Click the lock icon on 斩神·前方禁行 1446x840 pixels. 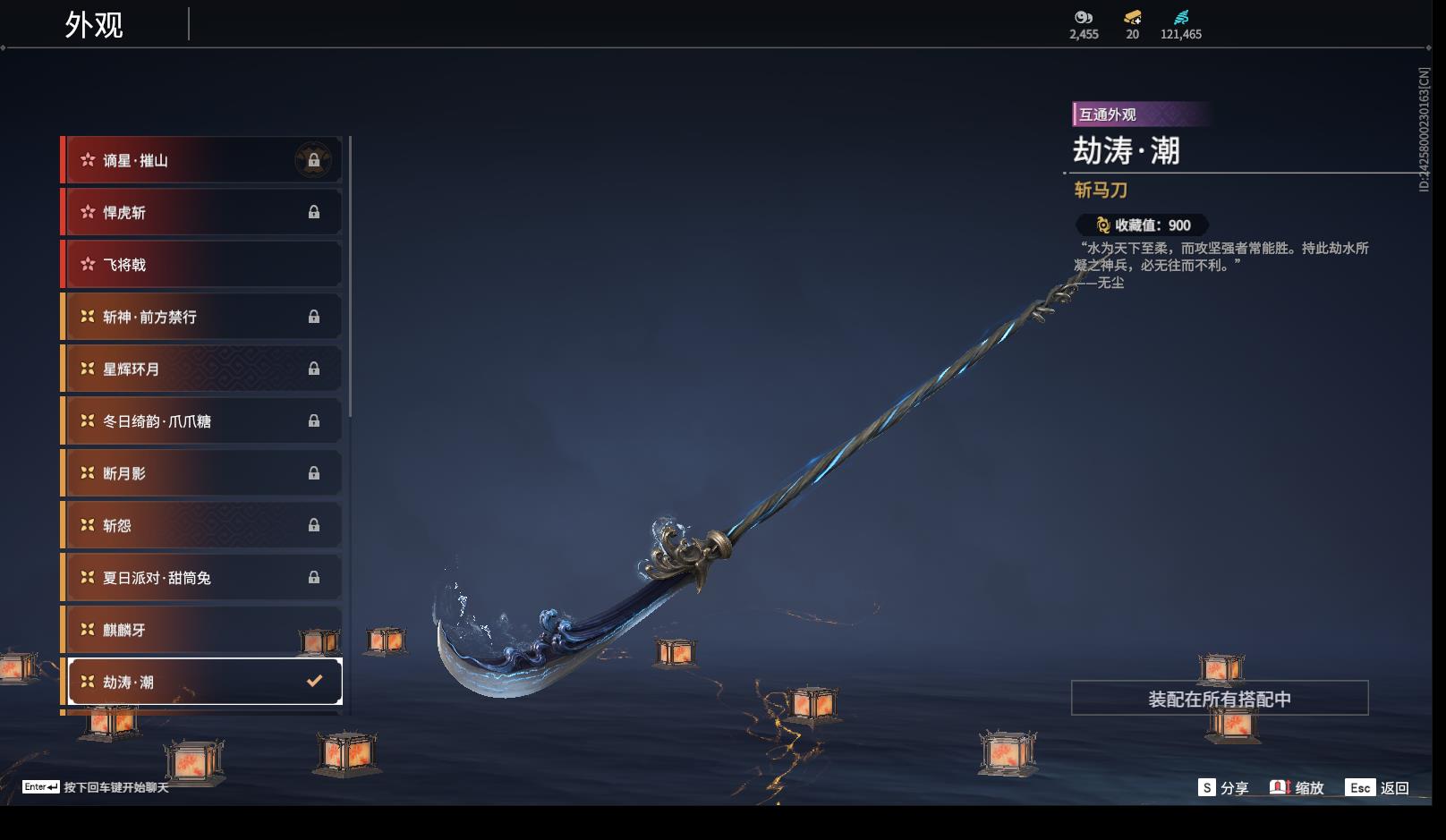coord(313,317)
